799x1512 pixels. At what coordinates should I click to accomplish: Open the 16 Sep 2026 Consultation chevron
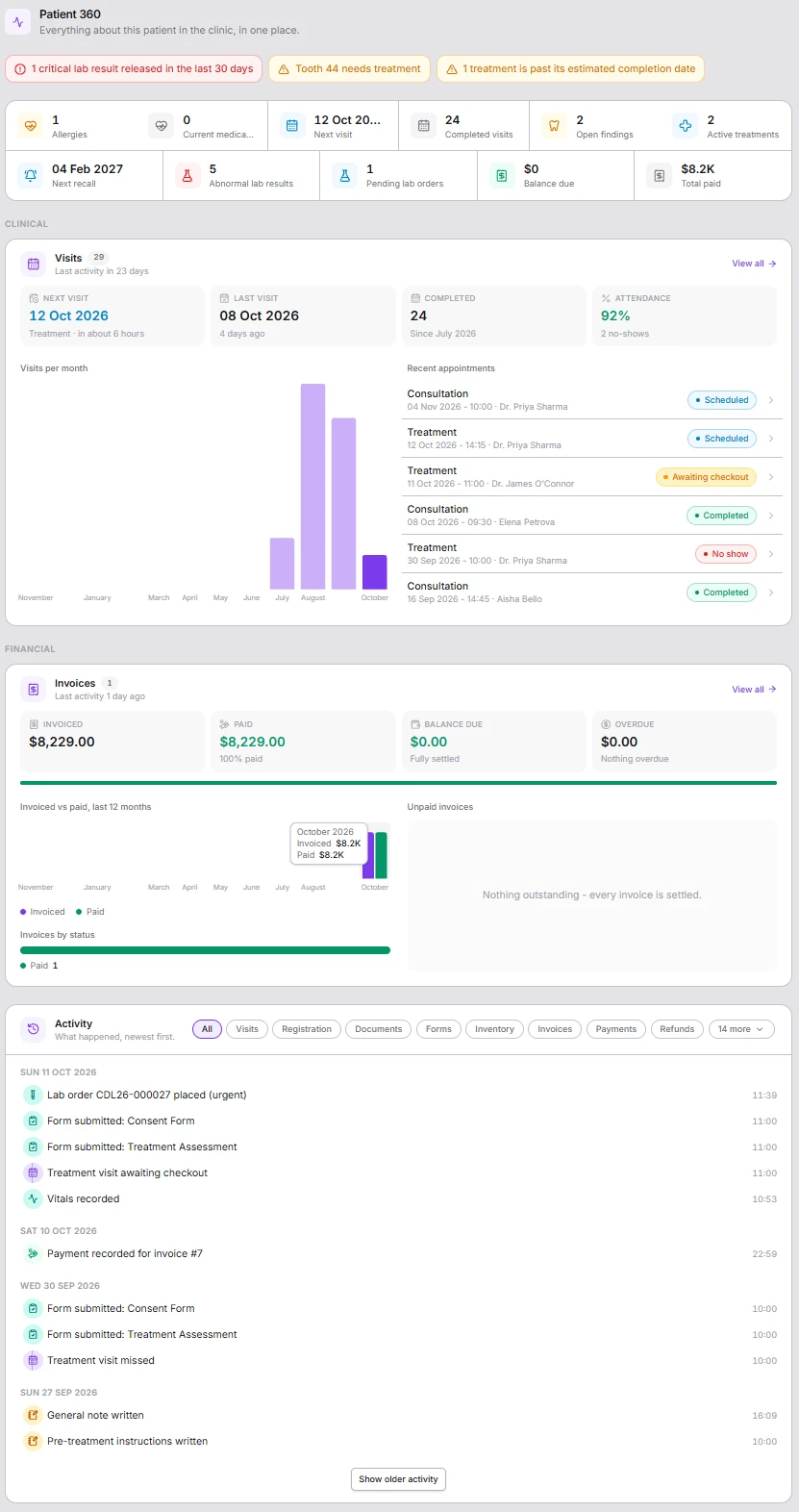[x=771, y=592]
